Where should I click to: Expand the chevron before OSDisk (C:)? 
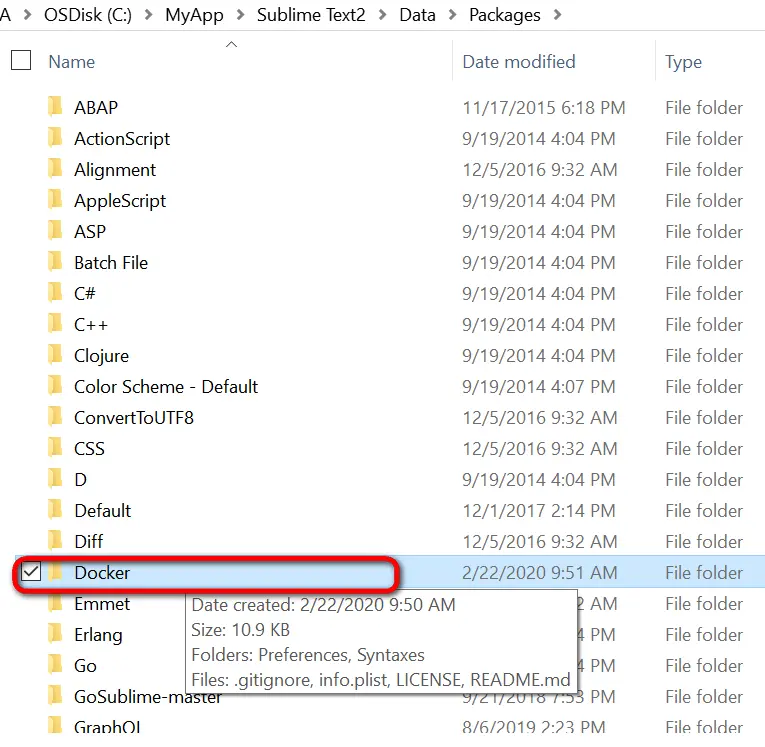click(27, 15)
